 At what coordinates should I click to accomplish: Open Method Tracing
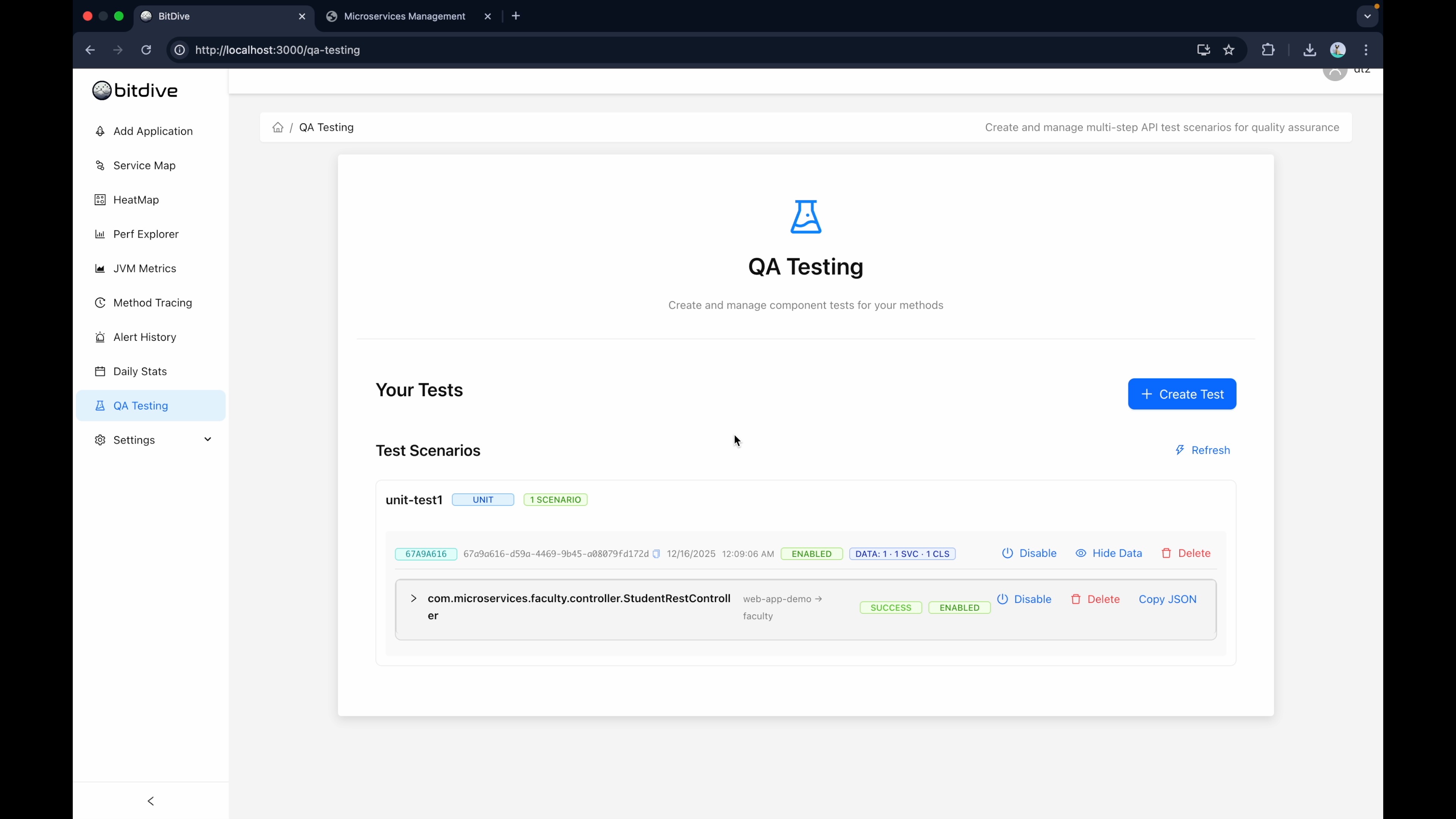[x=152, y=303]
